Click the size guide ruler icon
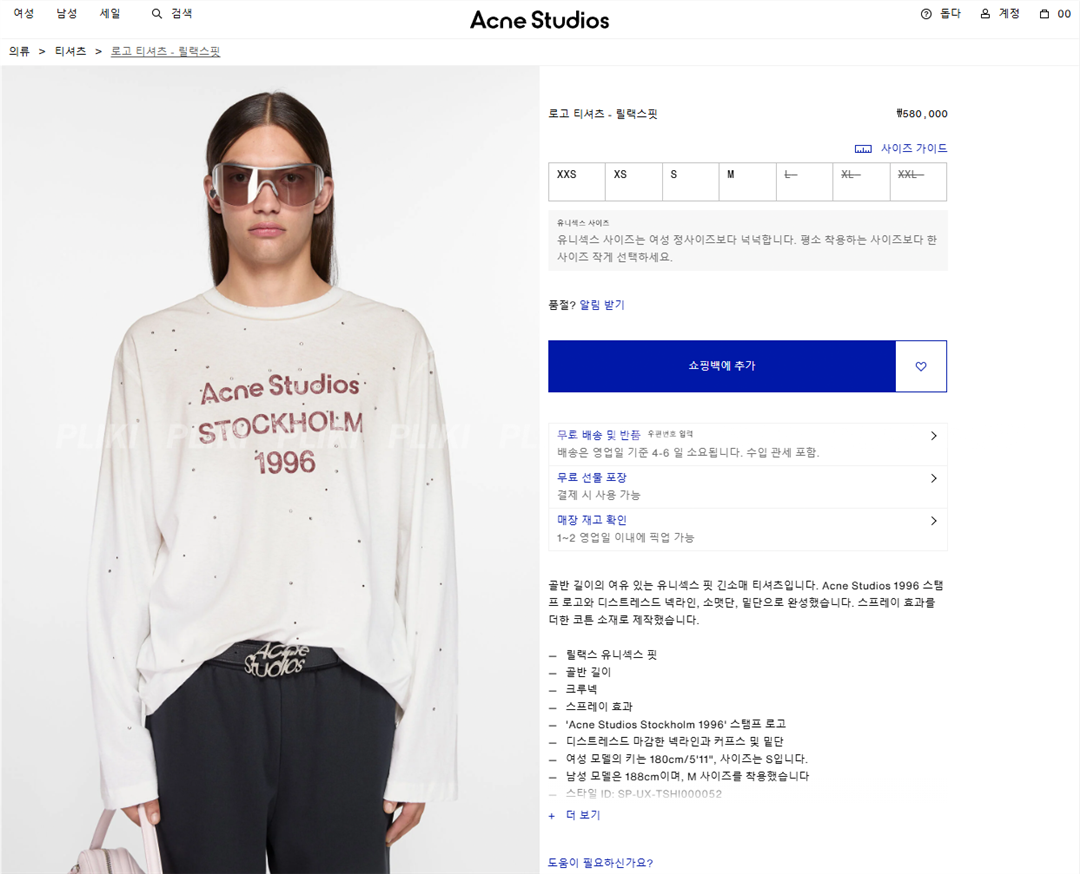Image resolution: width=1080 pixels, height=874 pixels. pos(863,149)
